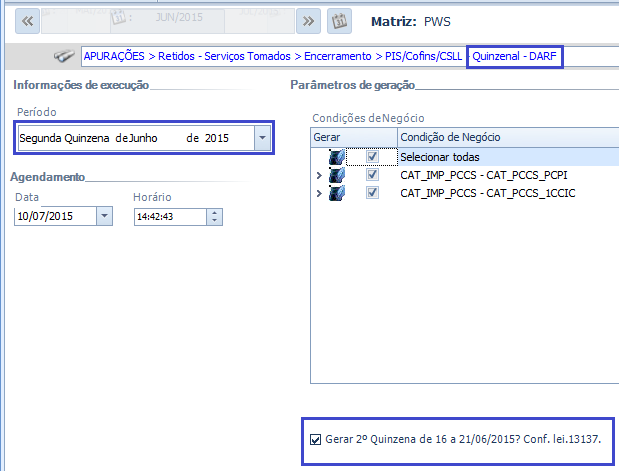This screenshot has height=471, width=619.
Task: Open PIS/Cofins/CSLL breadcrumb link
Action: pyautogui.click(x=424, y=56)
